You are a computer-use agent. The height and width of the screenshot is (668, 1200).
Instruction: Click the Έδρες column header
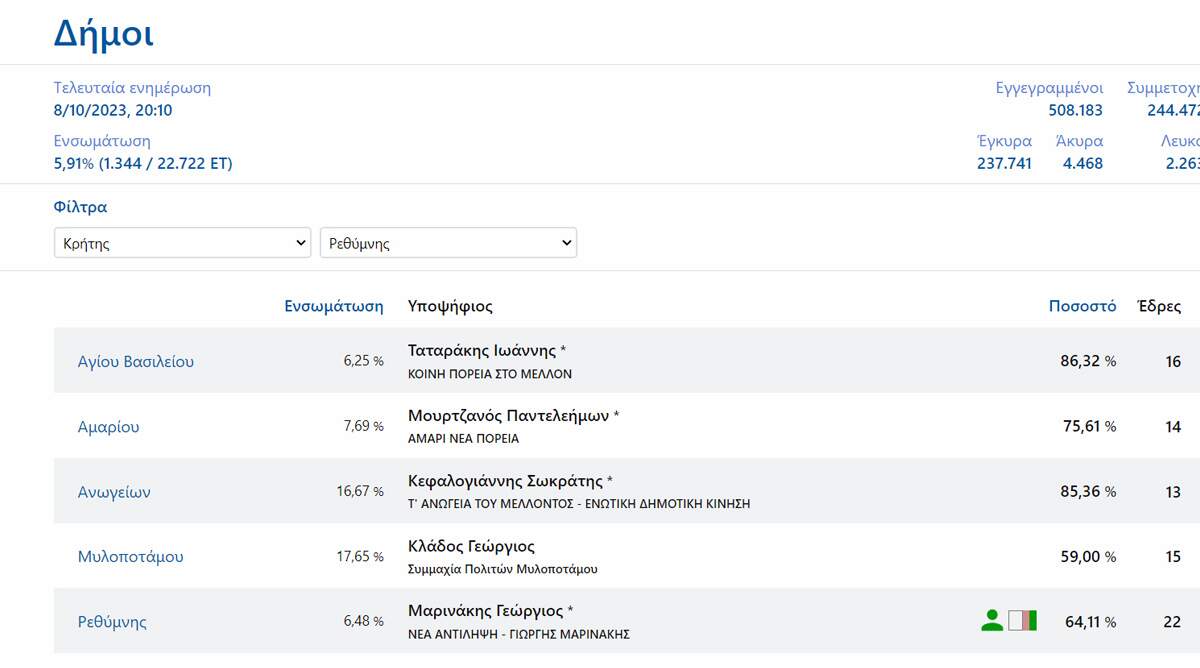coord(1160,306)
